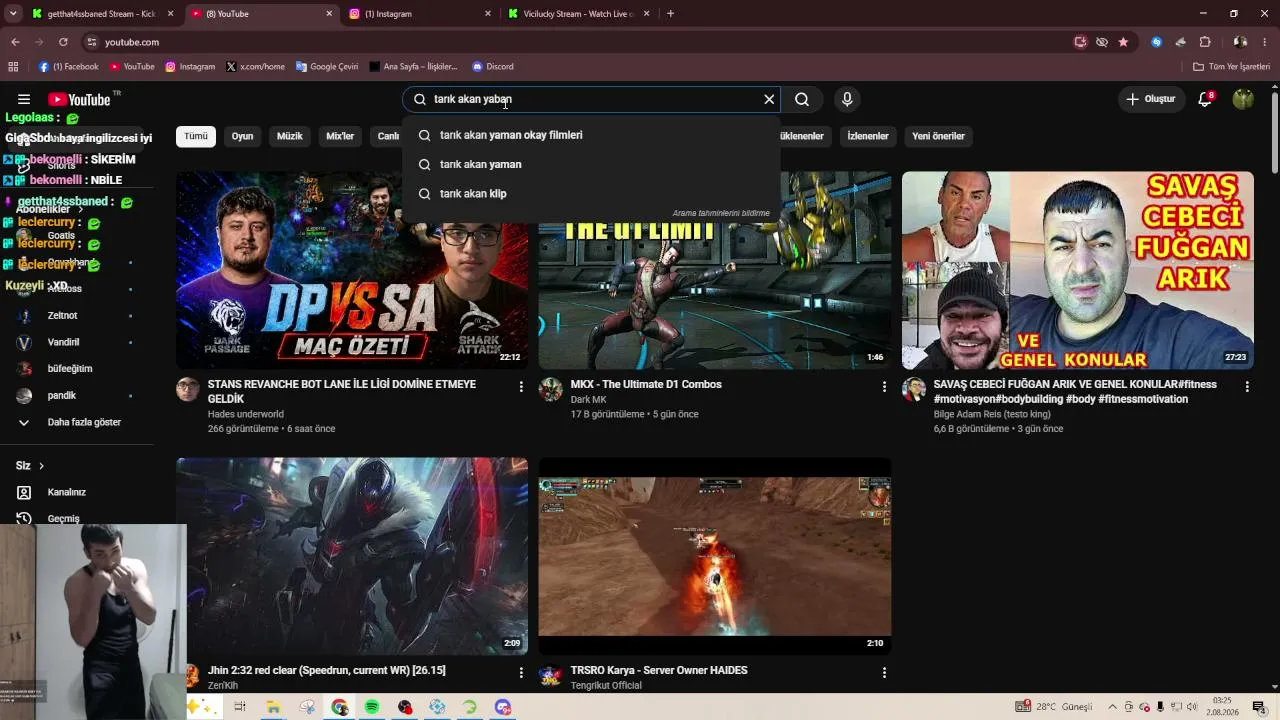The image size is (1280, 720).
Task: Choose suggestion "tarık akan klip"
Action: coord(591,193)
